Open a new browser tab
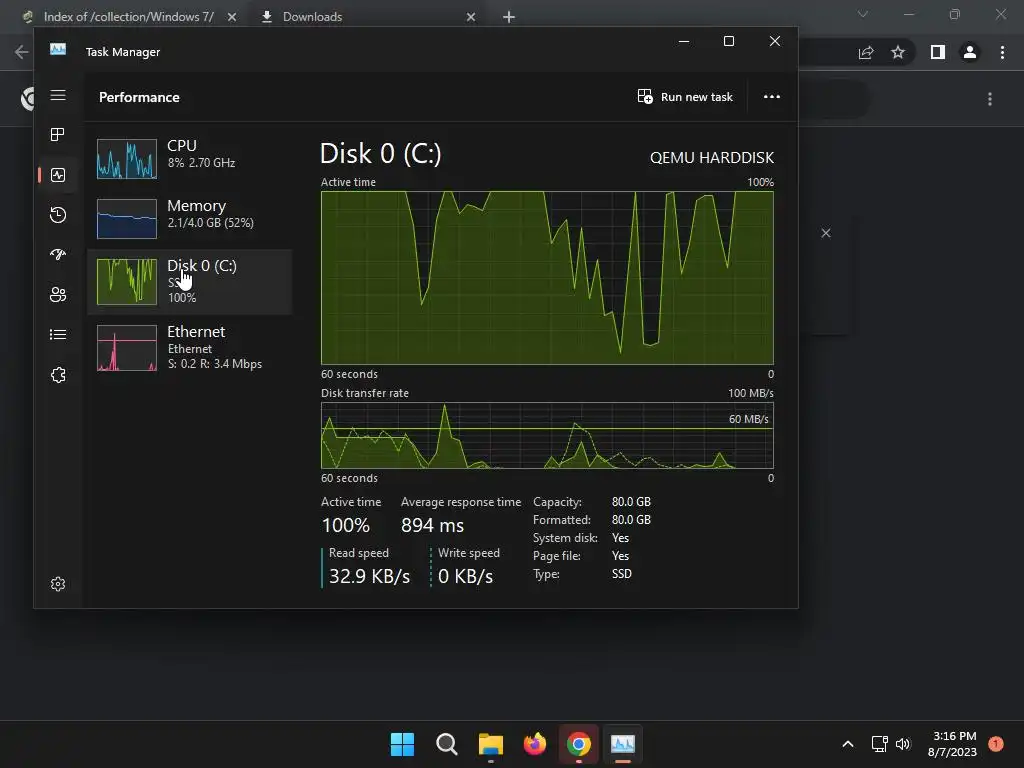The width and height of the screenshot is (1024, 768). coord(509,17)
